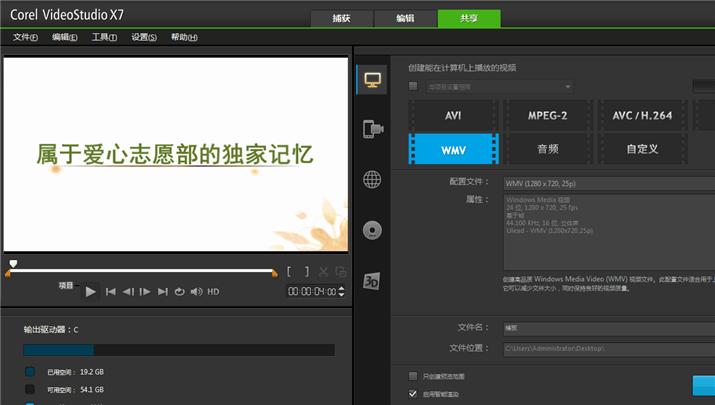The image size is (715, 405).
Task: Select the Web upload globe icon
Action: pos(372,179)
